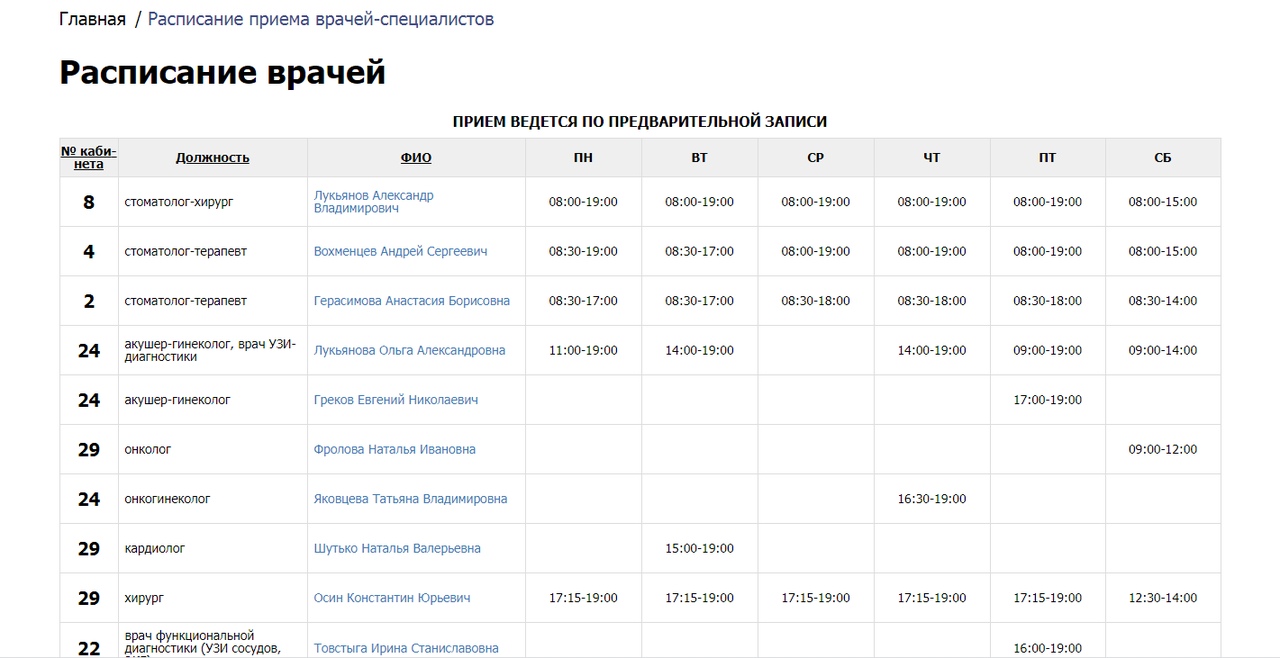The height and width of the screenshot is (658, 1280).
Task: Select the ПН column header
Action: (583, 158)
